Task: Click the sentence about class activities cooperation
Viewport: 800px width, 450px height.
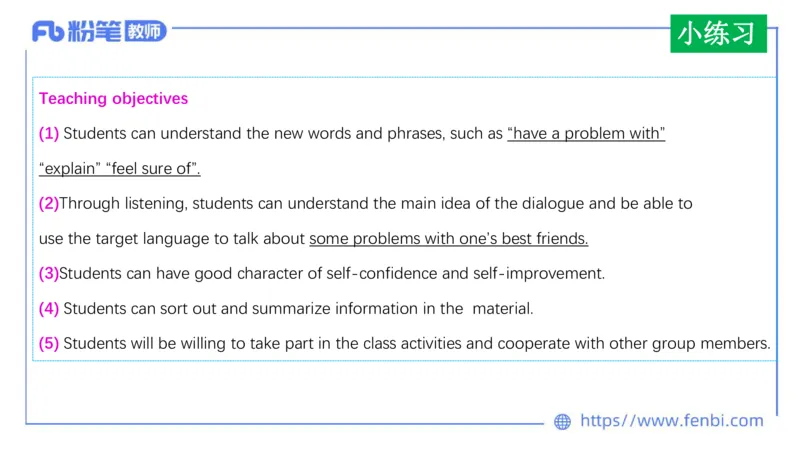Action: click(416, 344)
